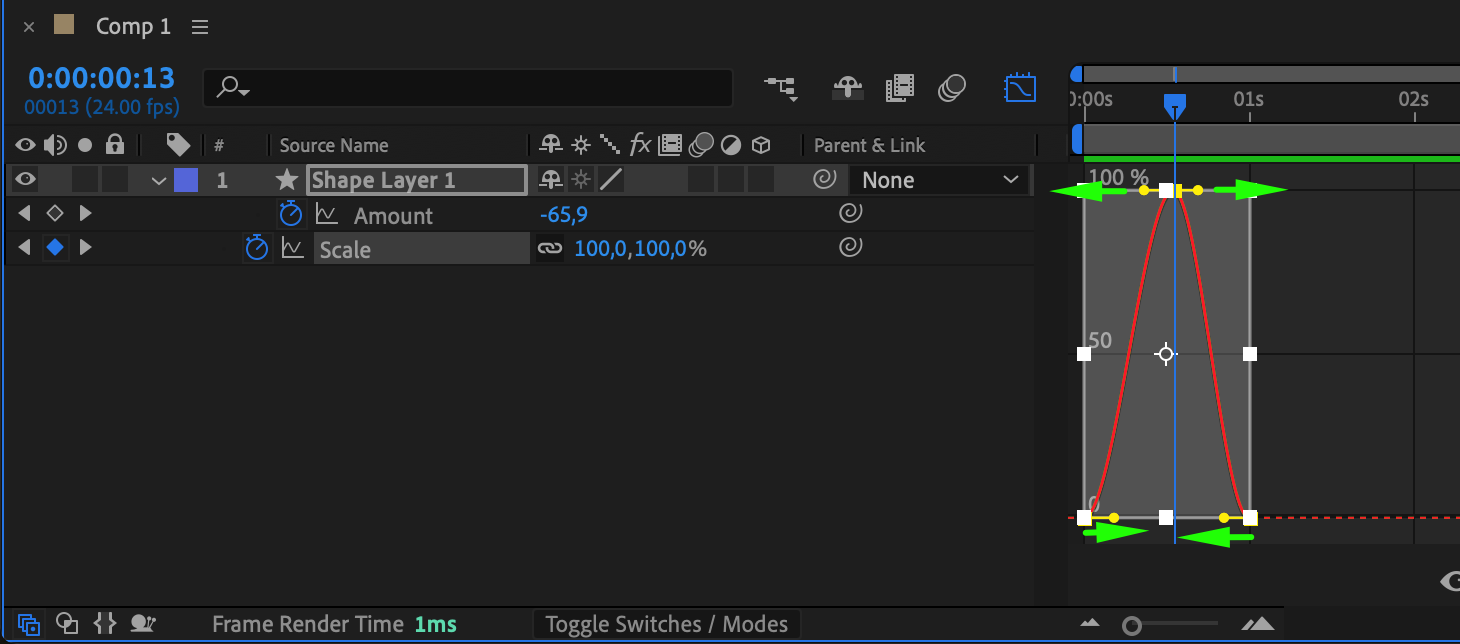The height and width of the screenshot is (644, 1460).
Task: Enable Motion Blur for layers
Action: [x=952, y=88]
